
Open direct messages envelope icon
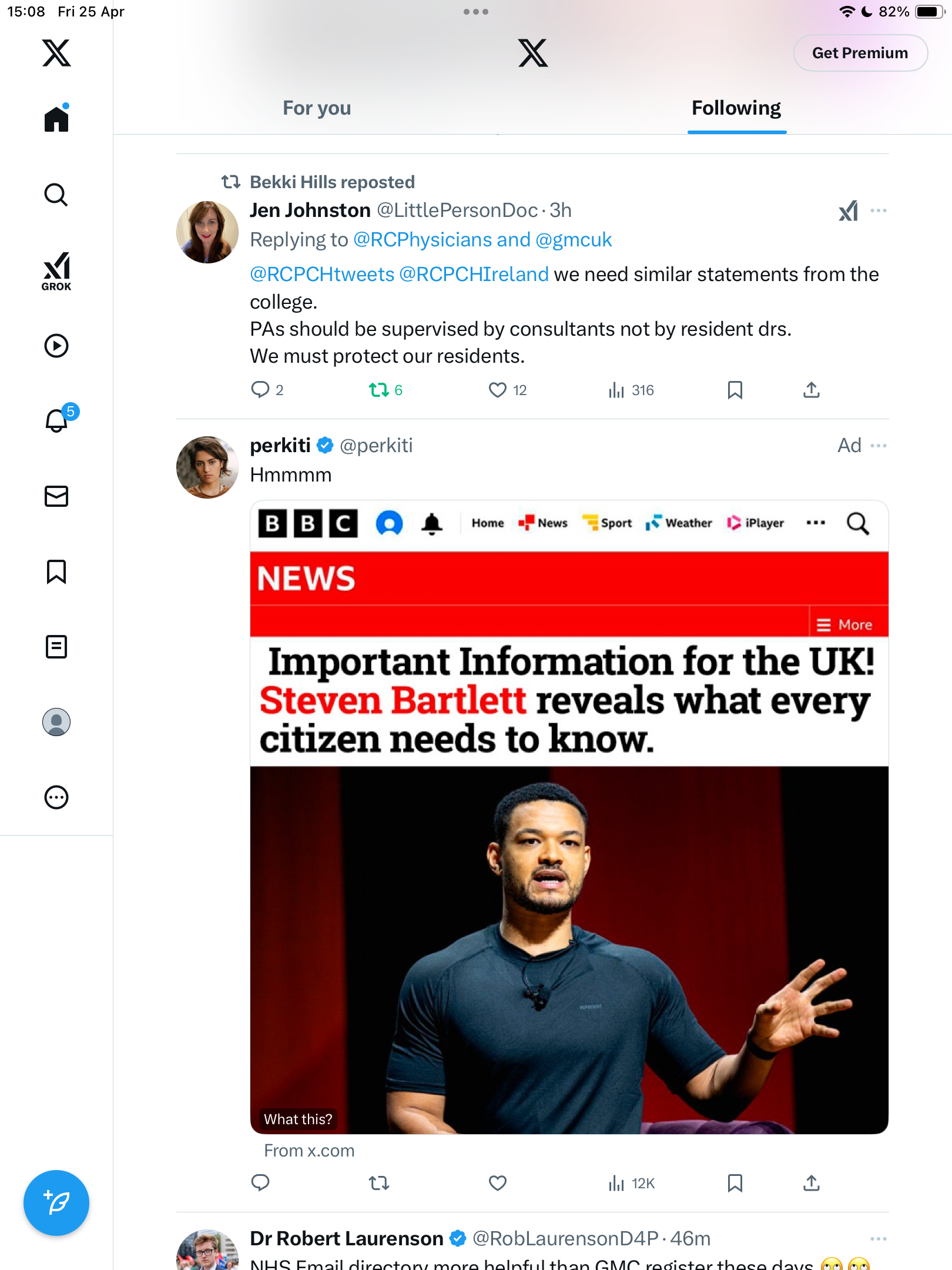(56, 496)
